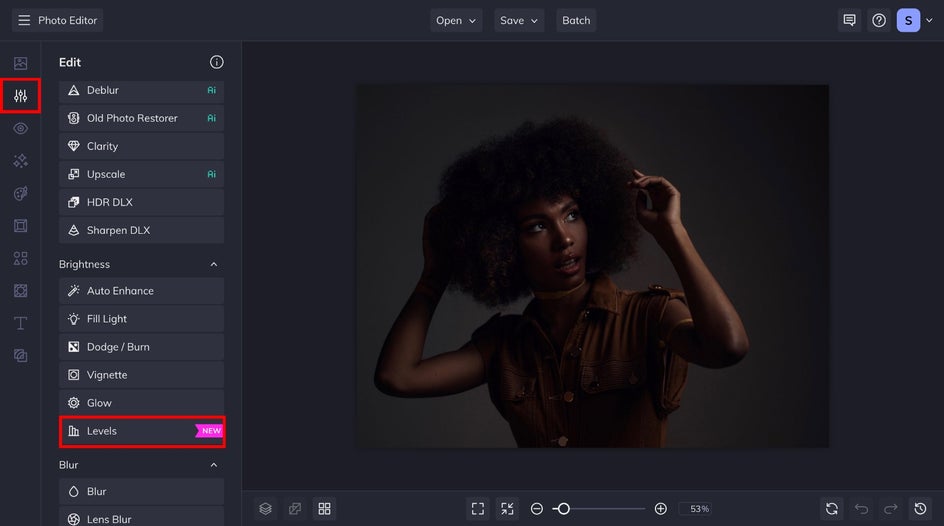Open the Frames sidebar icon
Screen dimensions: 944x526
click(20, 226)
